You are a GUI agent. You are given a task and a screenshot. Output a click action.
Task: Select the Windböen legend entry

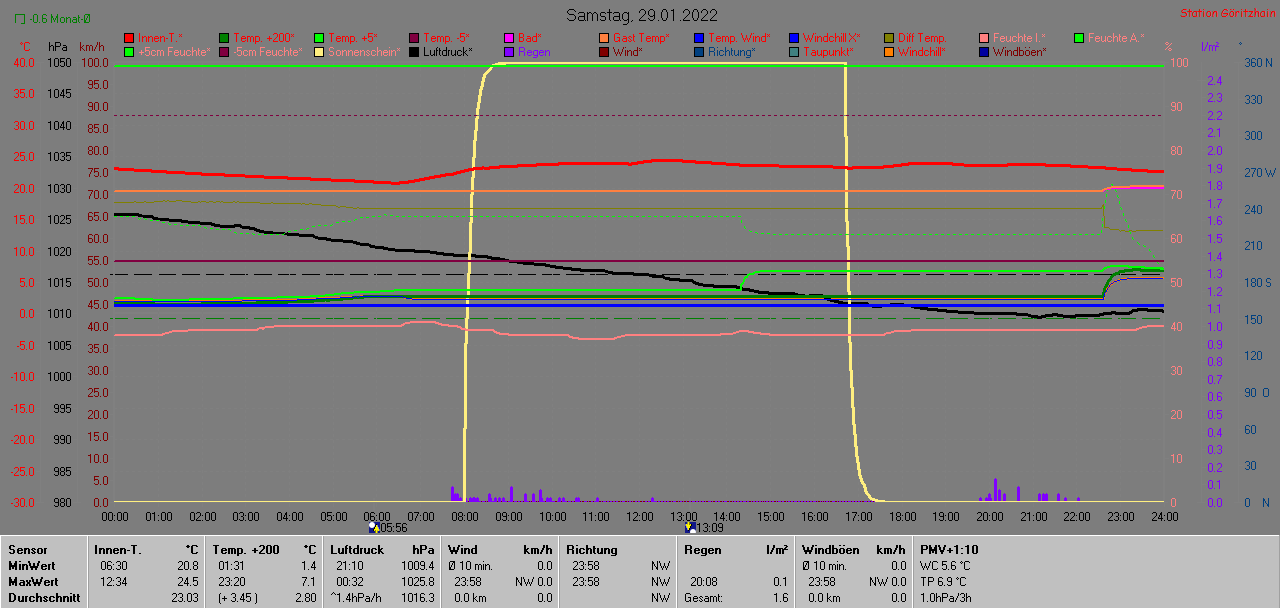[1013, 51]
